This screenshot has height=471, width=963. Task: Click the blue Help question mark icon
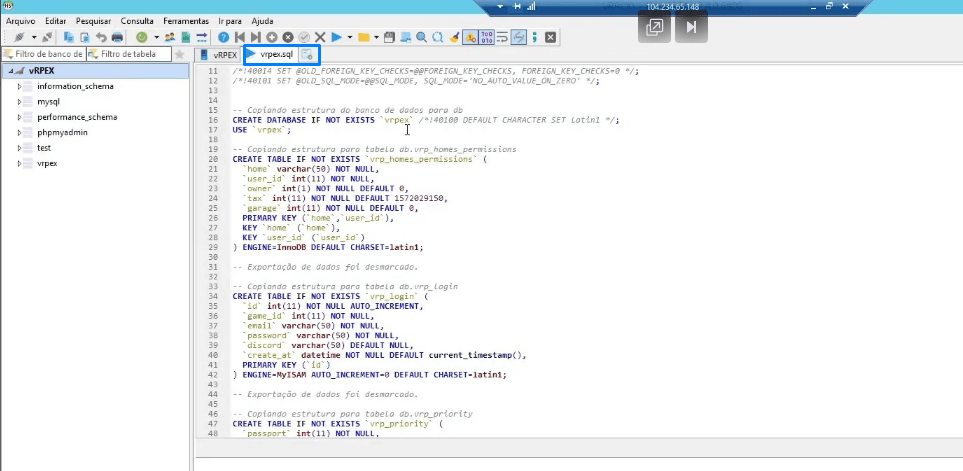point(224,37)
